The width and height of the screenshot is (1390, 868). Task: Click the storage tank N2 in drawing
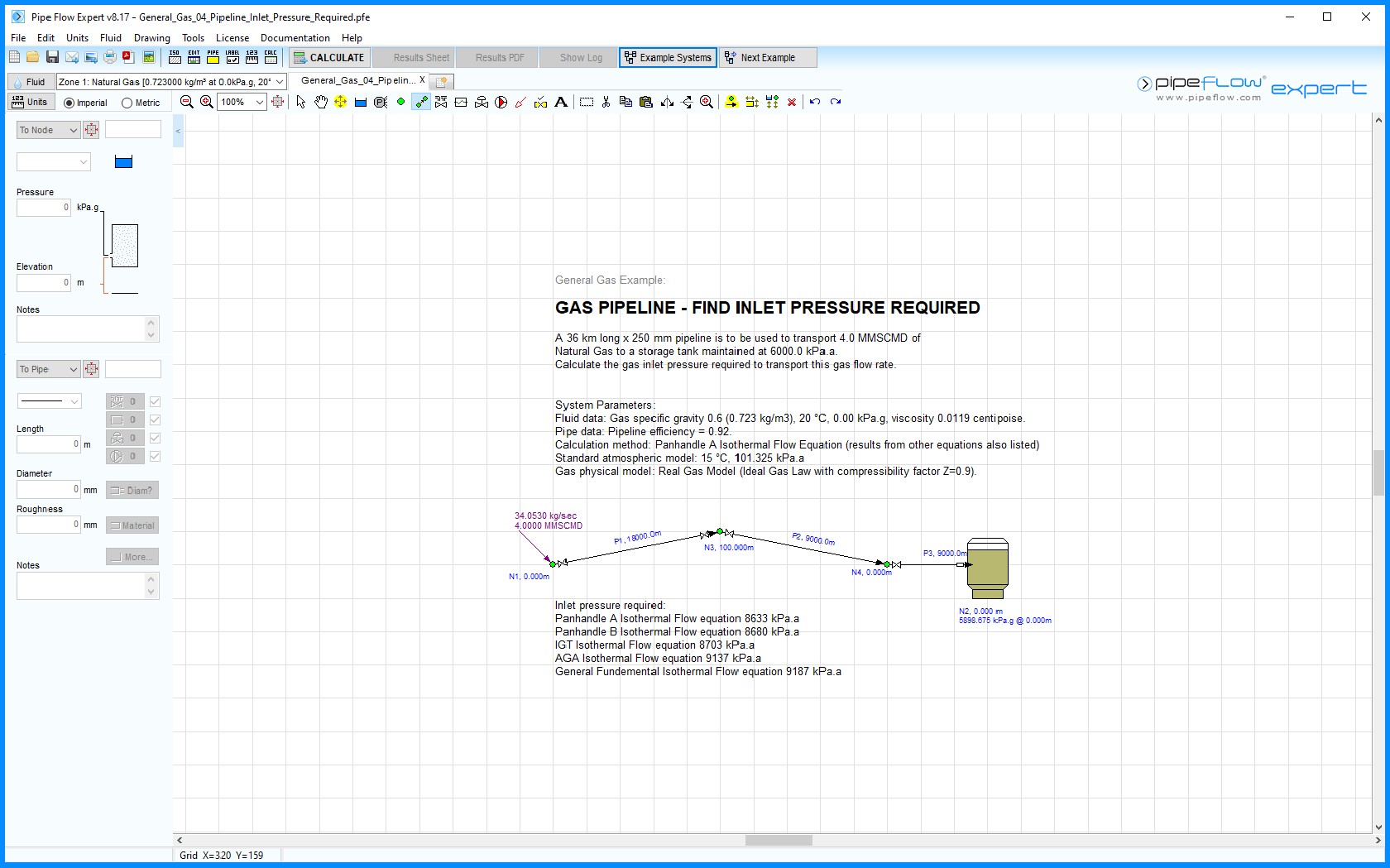click(987, 568)
